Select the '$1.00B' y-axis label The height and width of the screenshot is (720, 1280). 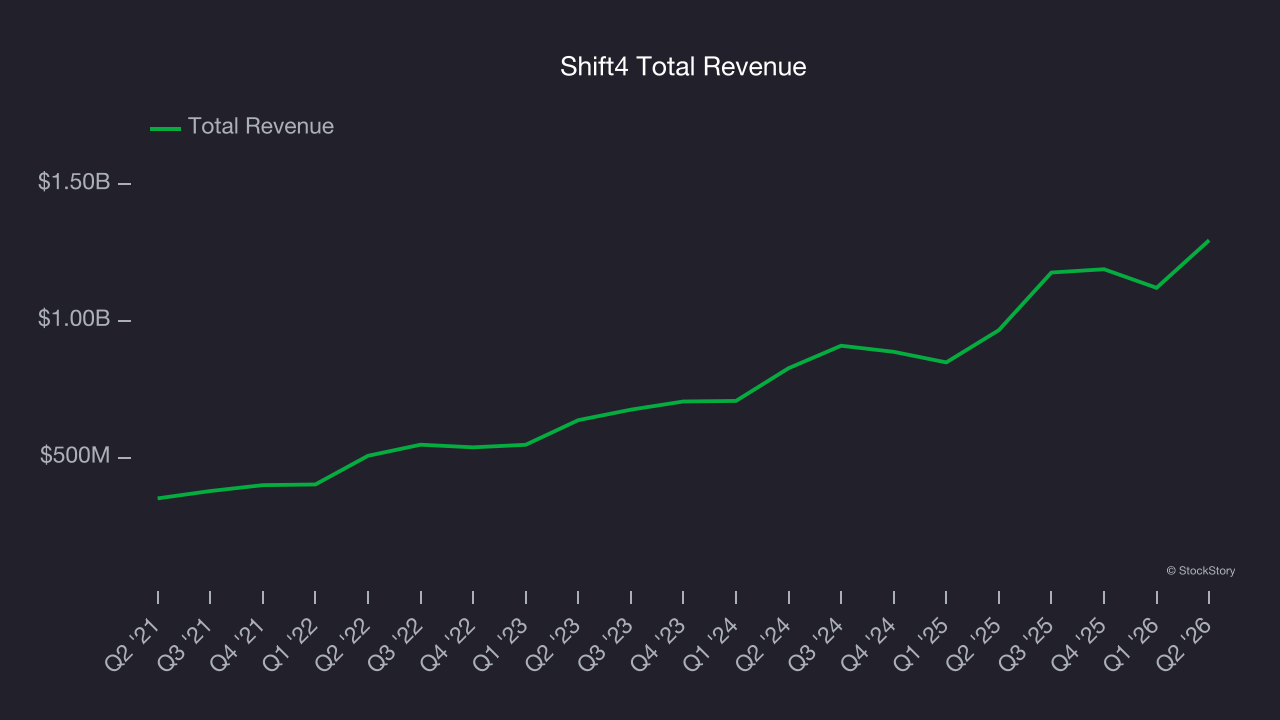(x=74, y=319)
